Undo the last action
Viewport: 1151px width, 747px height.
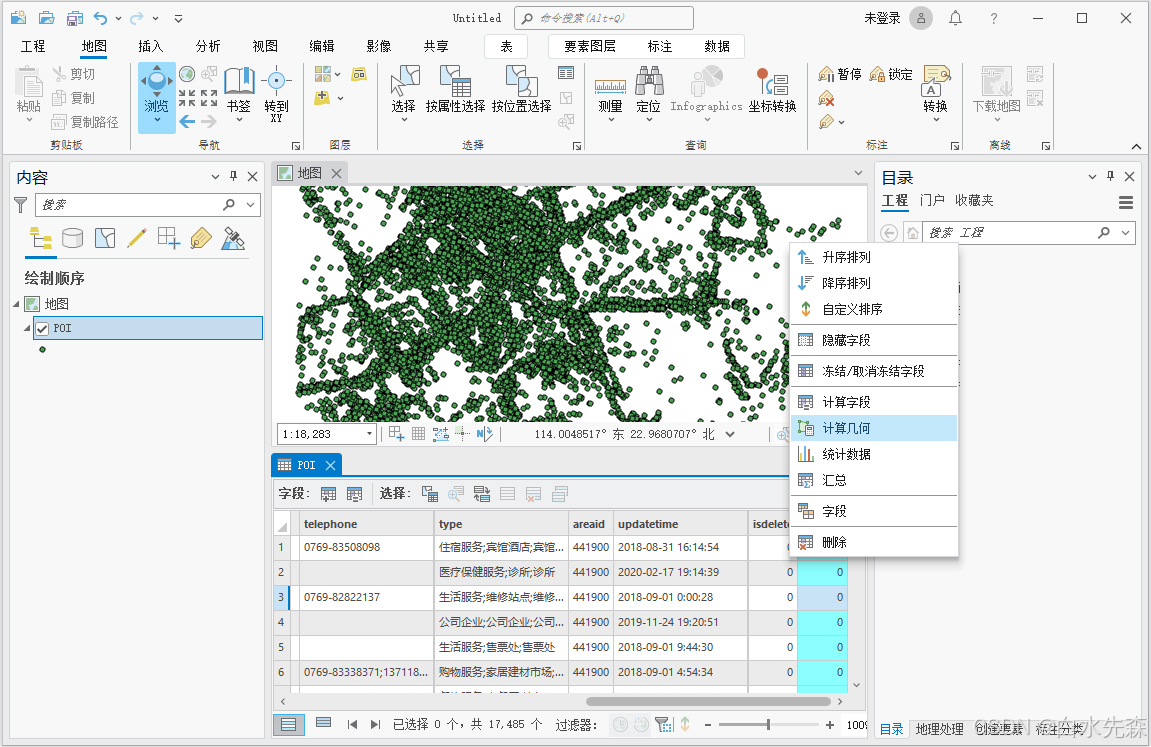(x=101, y=18)
